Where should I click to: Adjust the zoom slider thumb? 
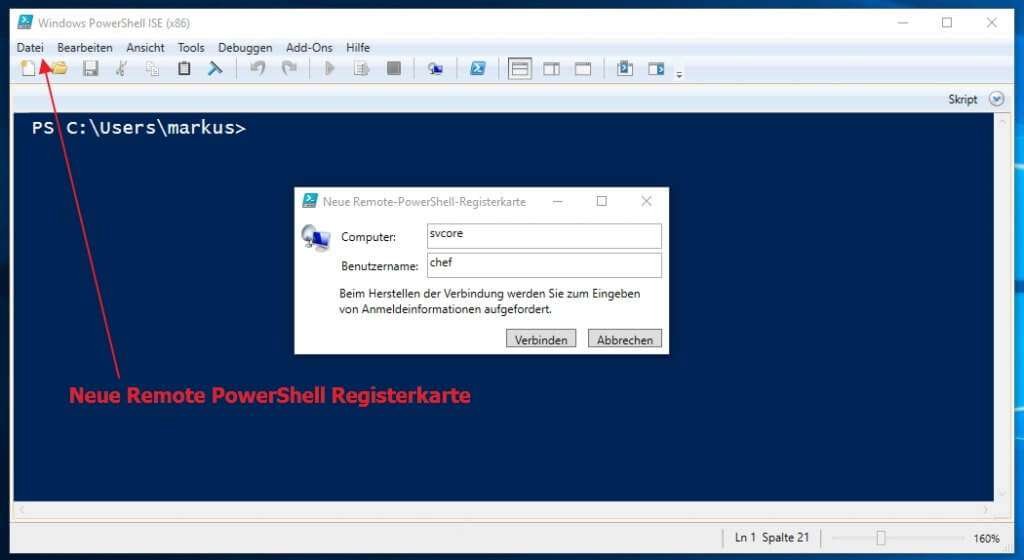point(880,538)
